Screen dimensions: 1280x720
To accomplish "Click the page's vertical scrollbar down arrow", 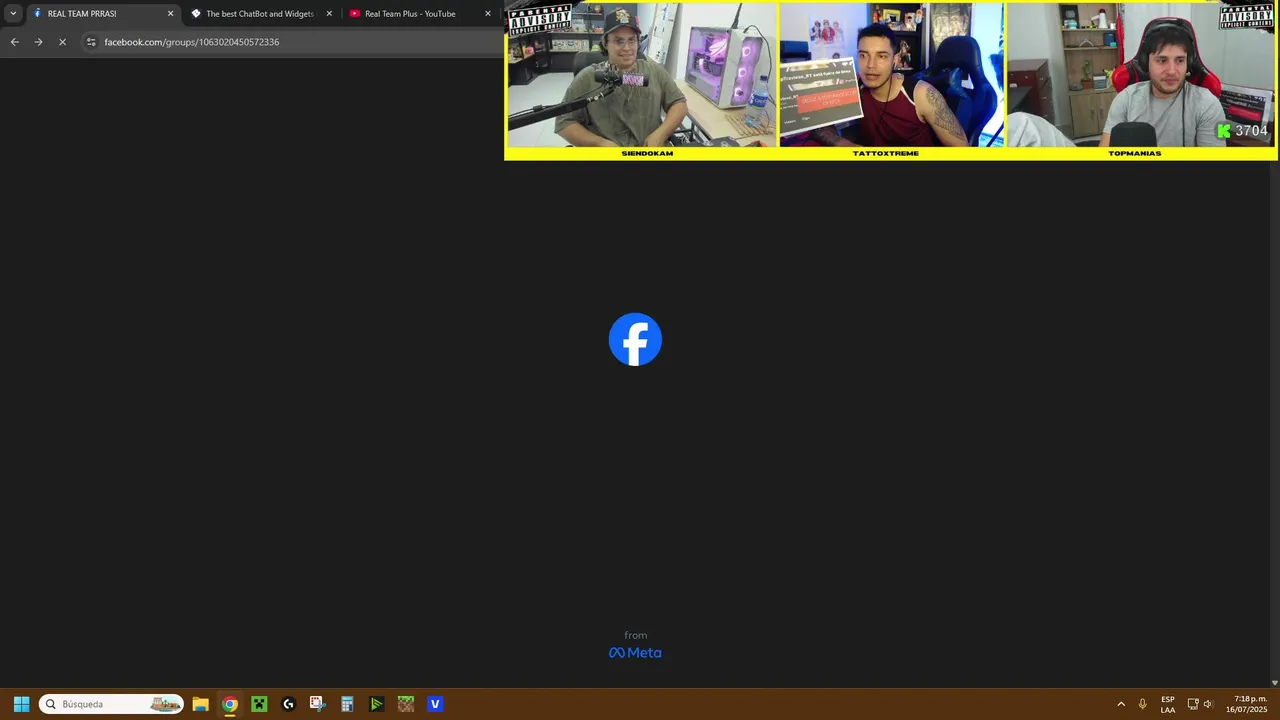I will tap(1274, 682).
